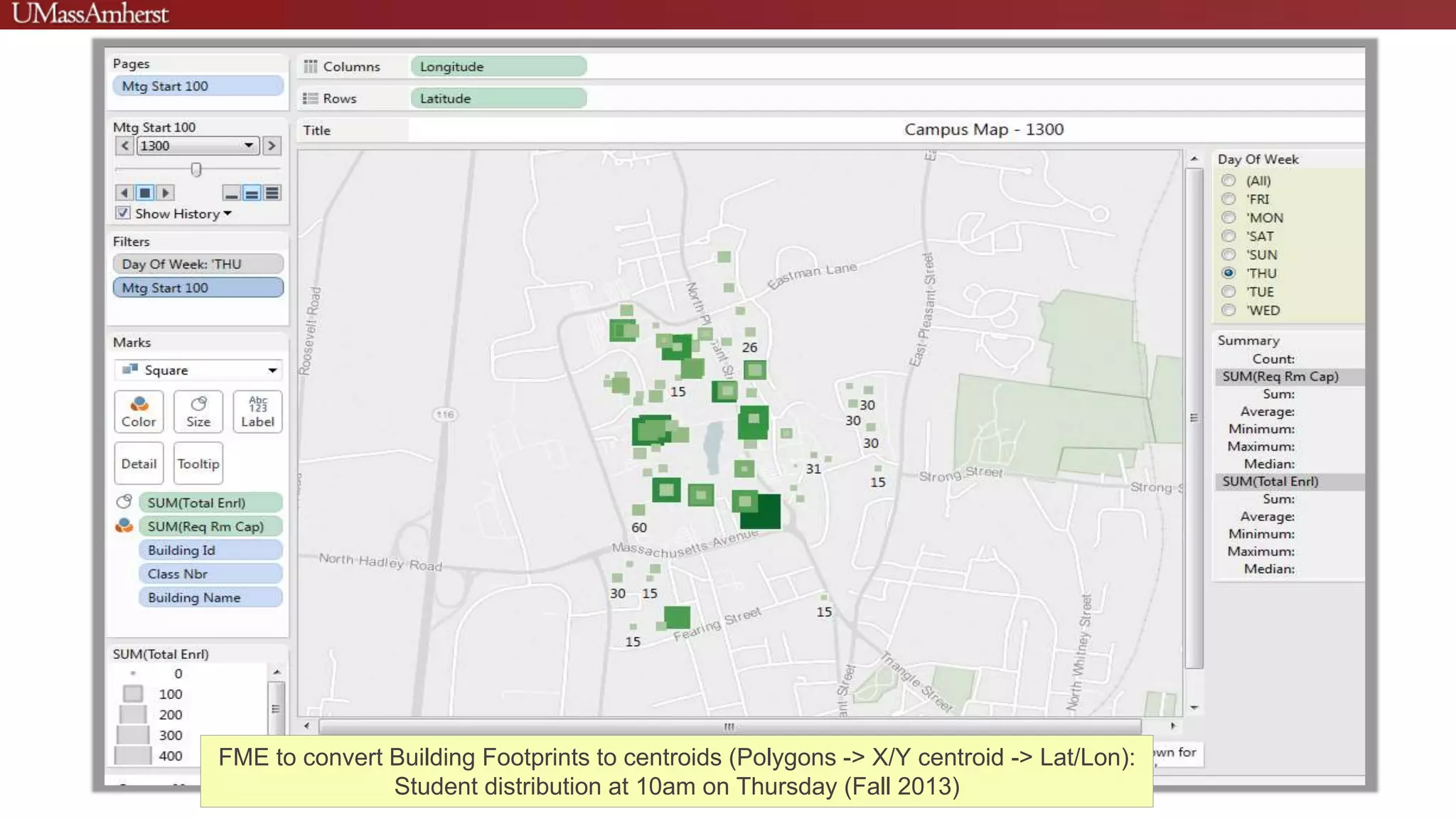Click the SUM(Req Rm Cap) summary header
Viewport: 1456px width, 819px height.
pos(1289,377)
